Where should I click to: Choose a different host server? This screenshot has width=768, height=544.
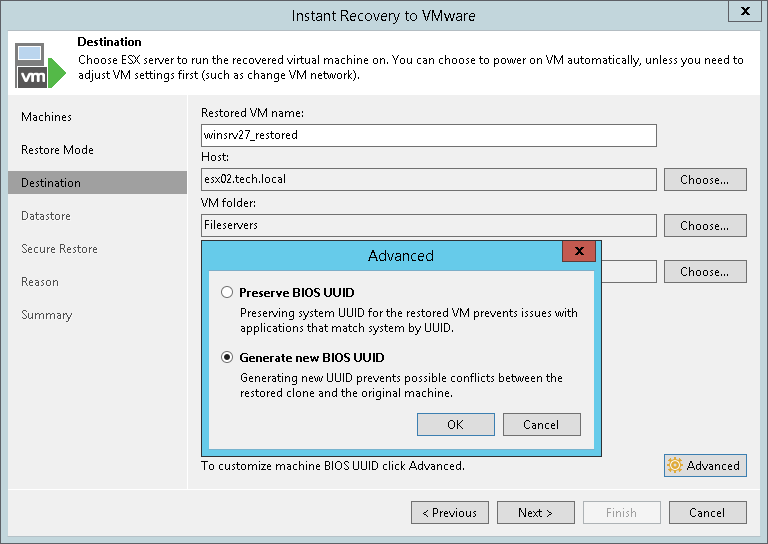704,180
